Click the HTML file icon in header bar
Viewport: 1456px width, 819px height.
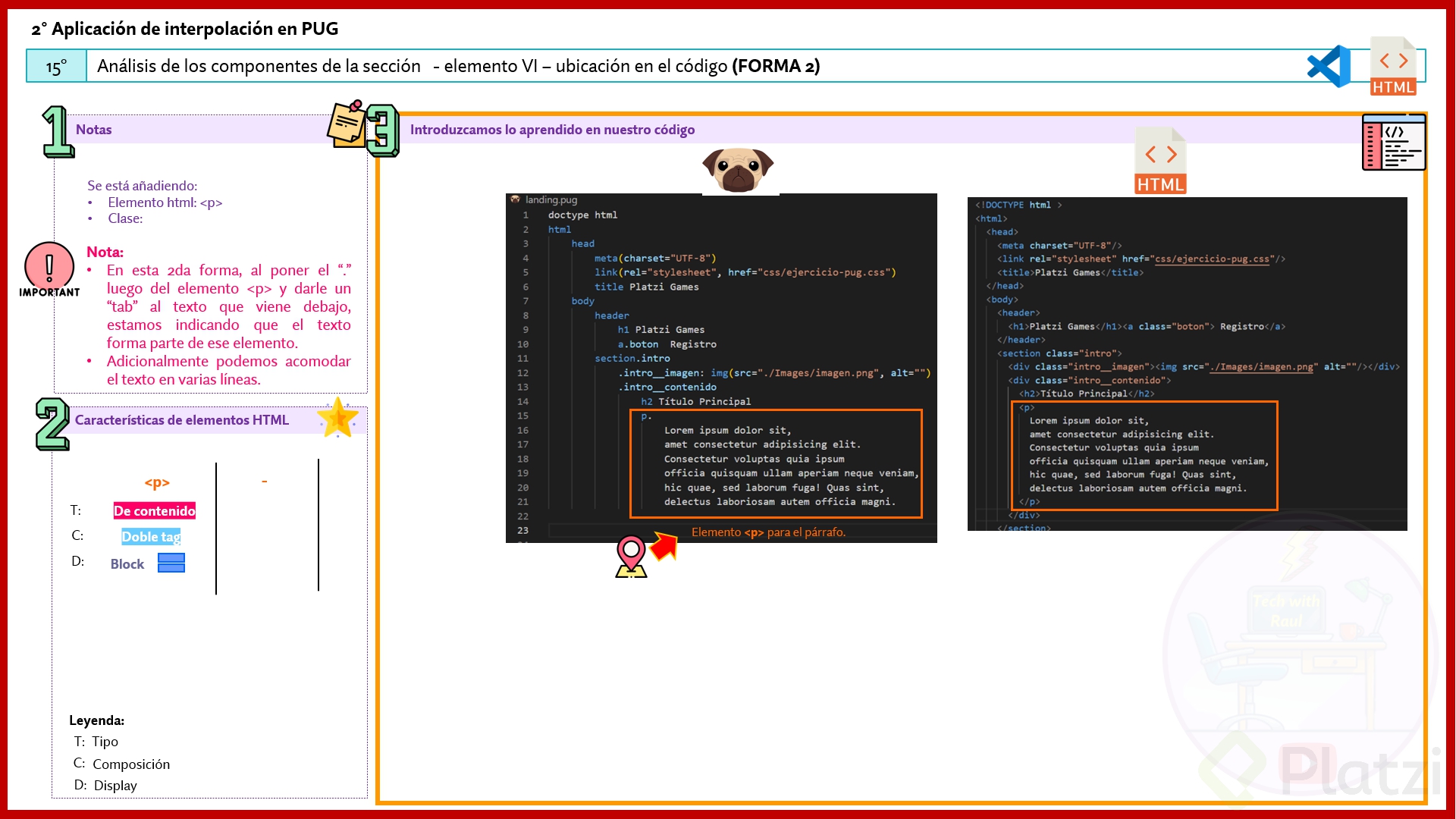[1393, 66]
